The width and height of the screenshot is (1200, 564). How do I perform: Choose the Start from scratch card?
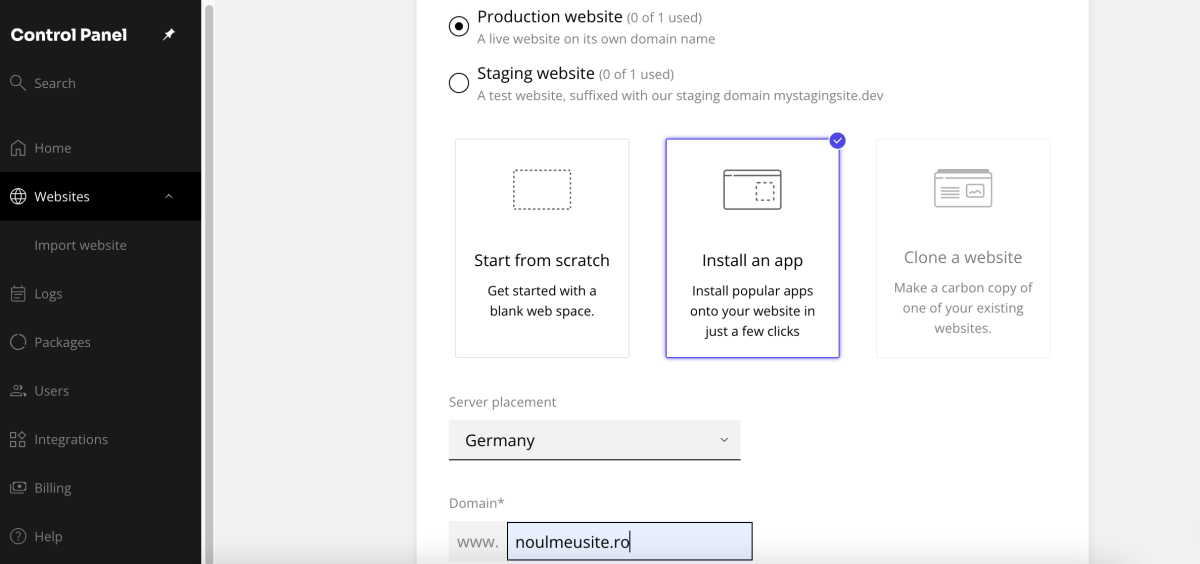(542, 248)
